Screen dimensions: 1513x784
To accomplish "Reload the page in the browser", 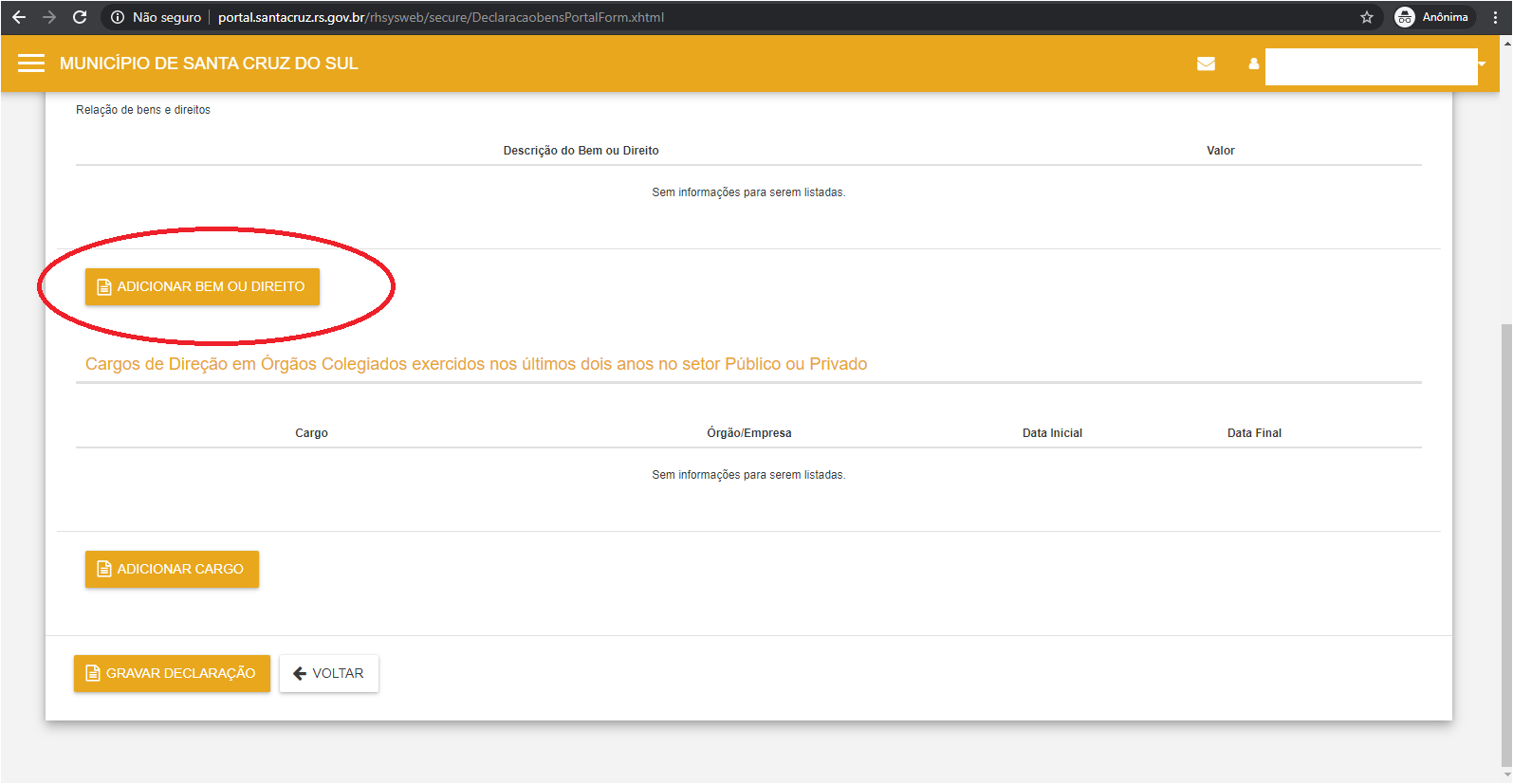I will (x=80, y=17).
